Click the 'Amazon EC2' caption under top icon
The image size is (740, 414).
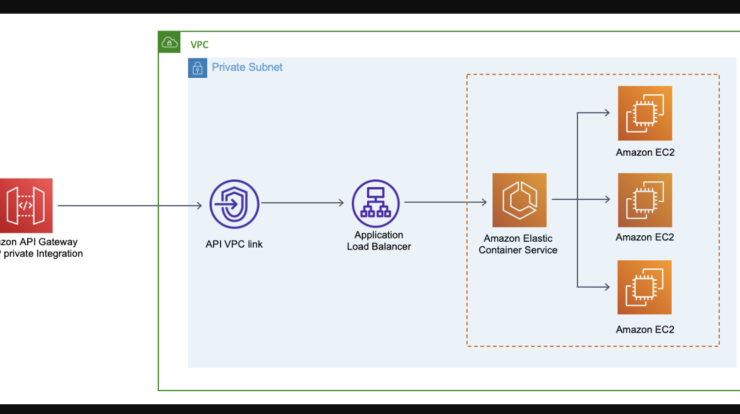click(x=645, y=152)
